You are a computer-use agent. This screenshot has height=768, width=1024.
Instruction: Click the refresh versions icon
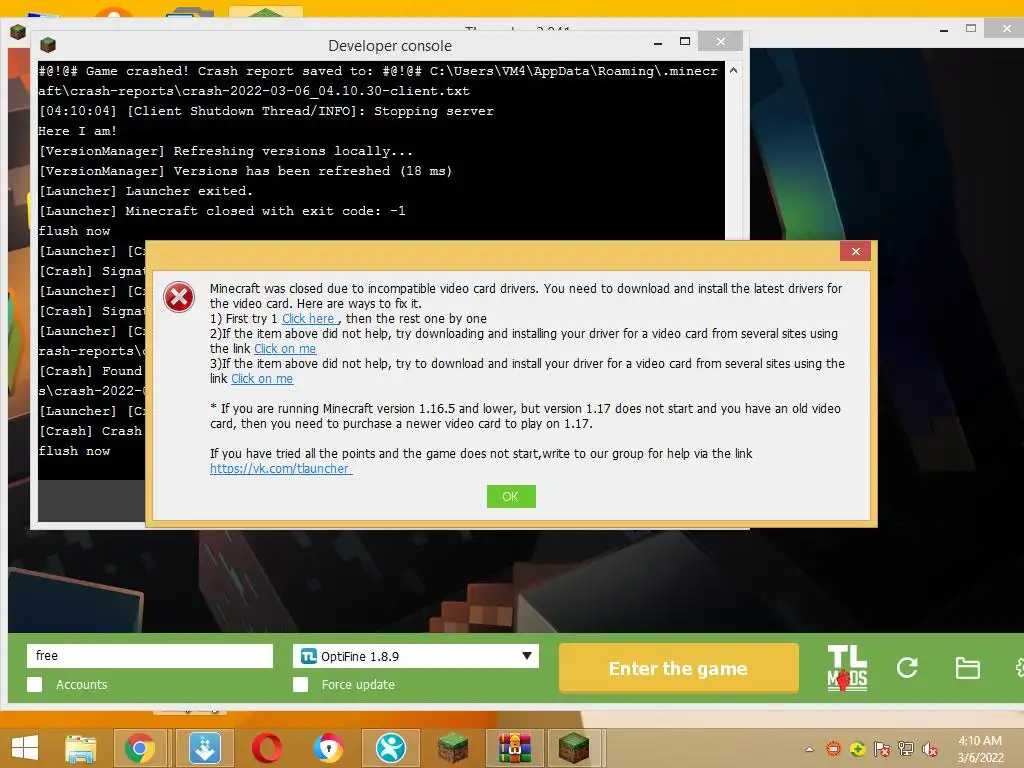point(907,667)
